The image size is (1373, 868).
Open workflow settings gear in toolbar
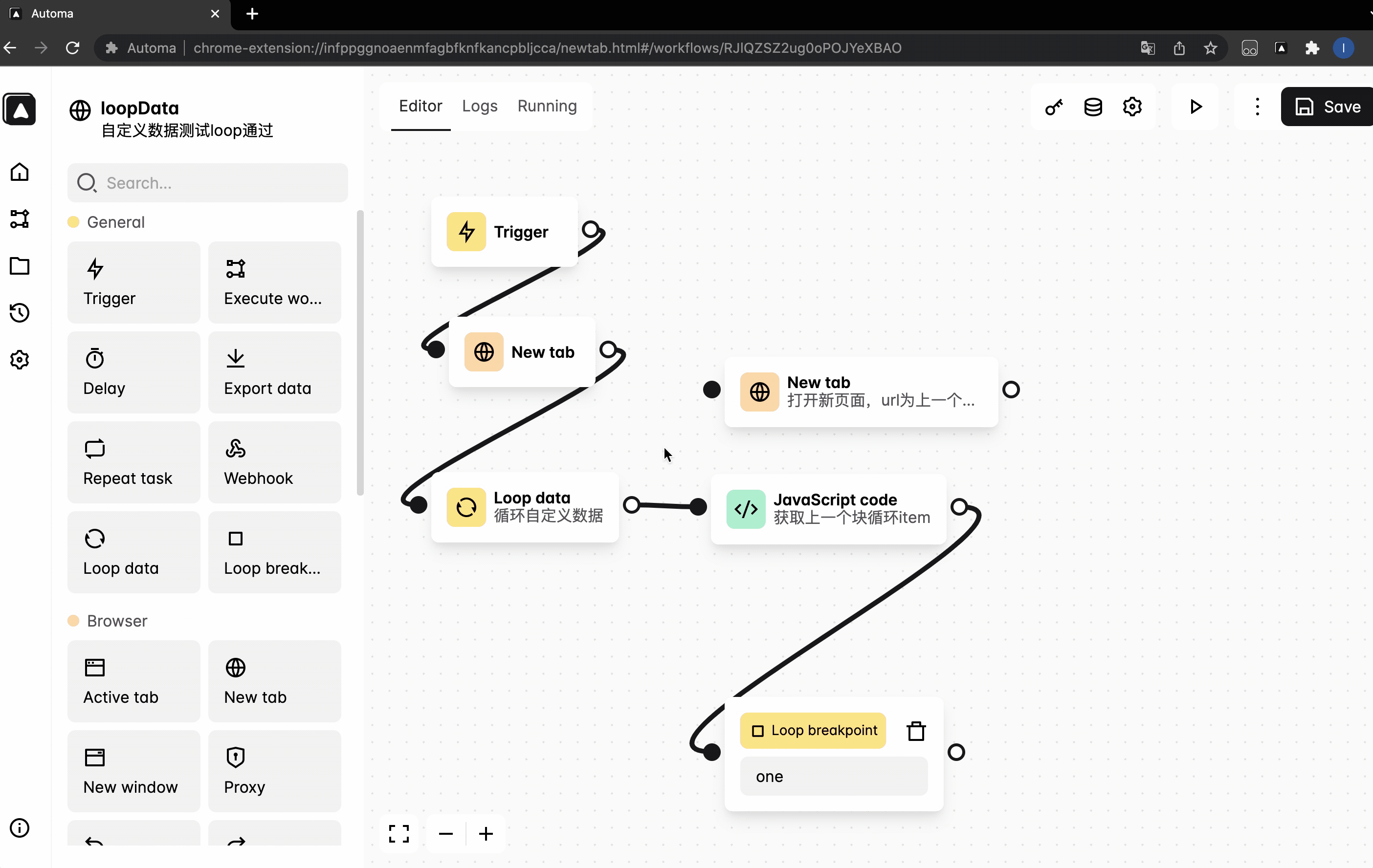coord(1132,107)
